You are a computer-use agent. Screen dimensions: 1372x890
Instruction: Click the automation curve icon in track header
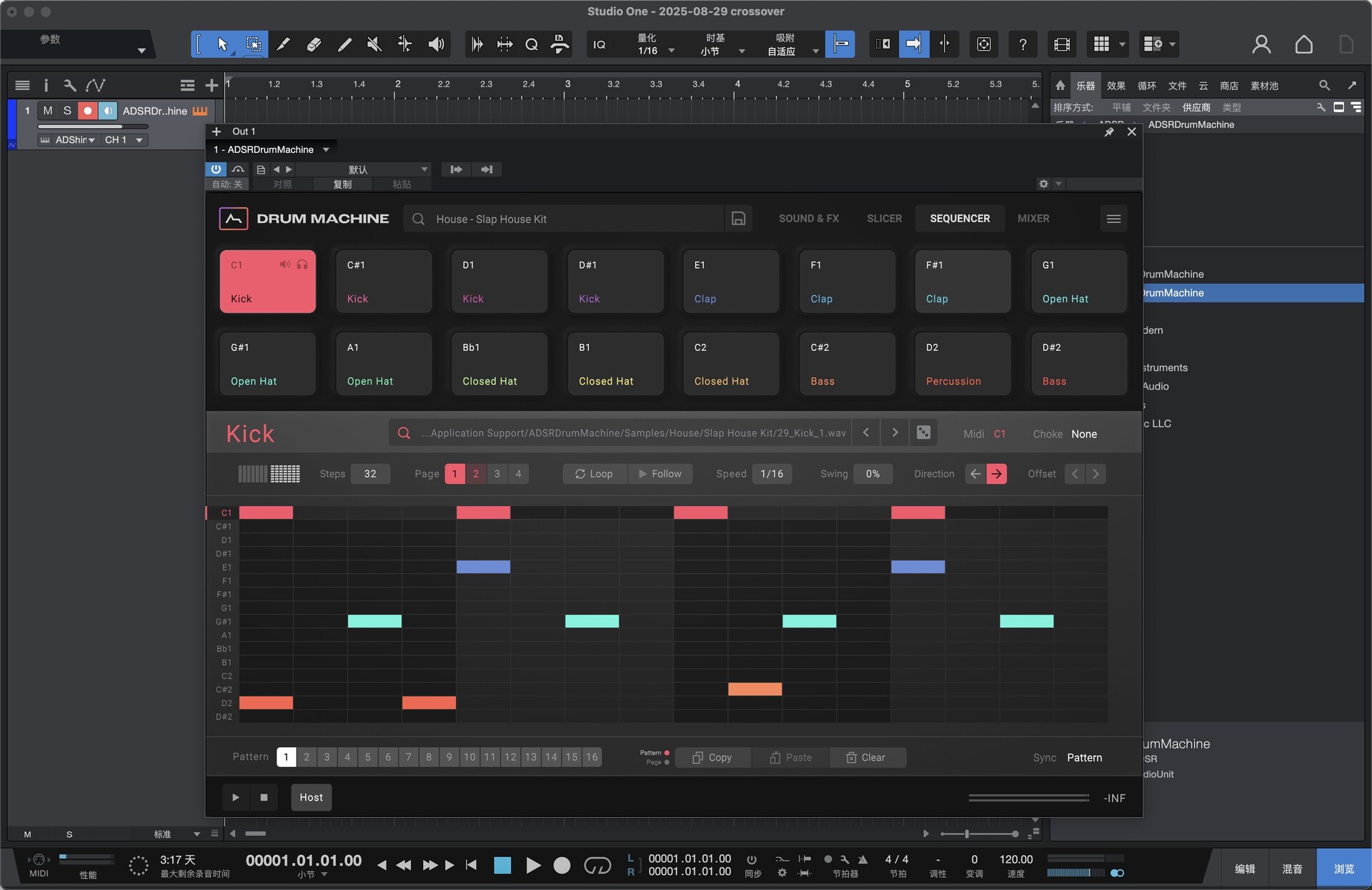(96, 86)
